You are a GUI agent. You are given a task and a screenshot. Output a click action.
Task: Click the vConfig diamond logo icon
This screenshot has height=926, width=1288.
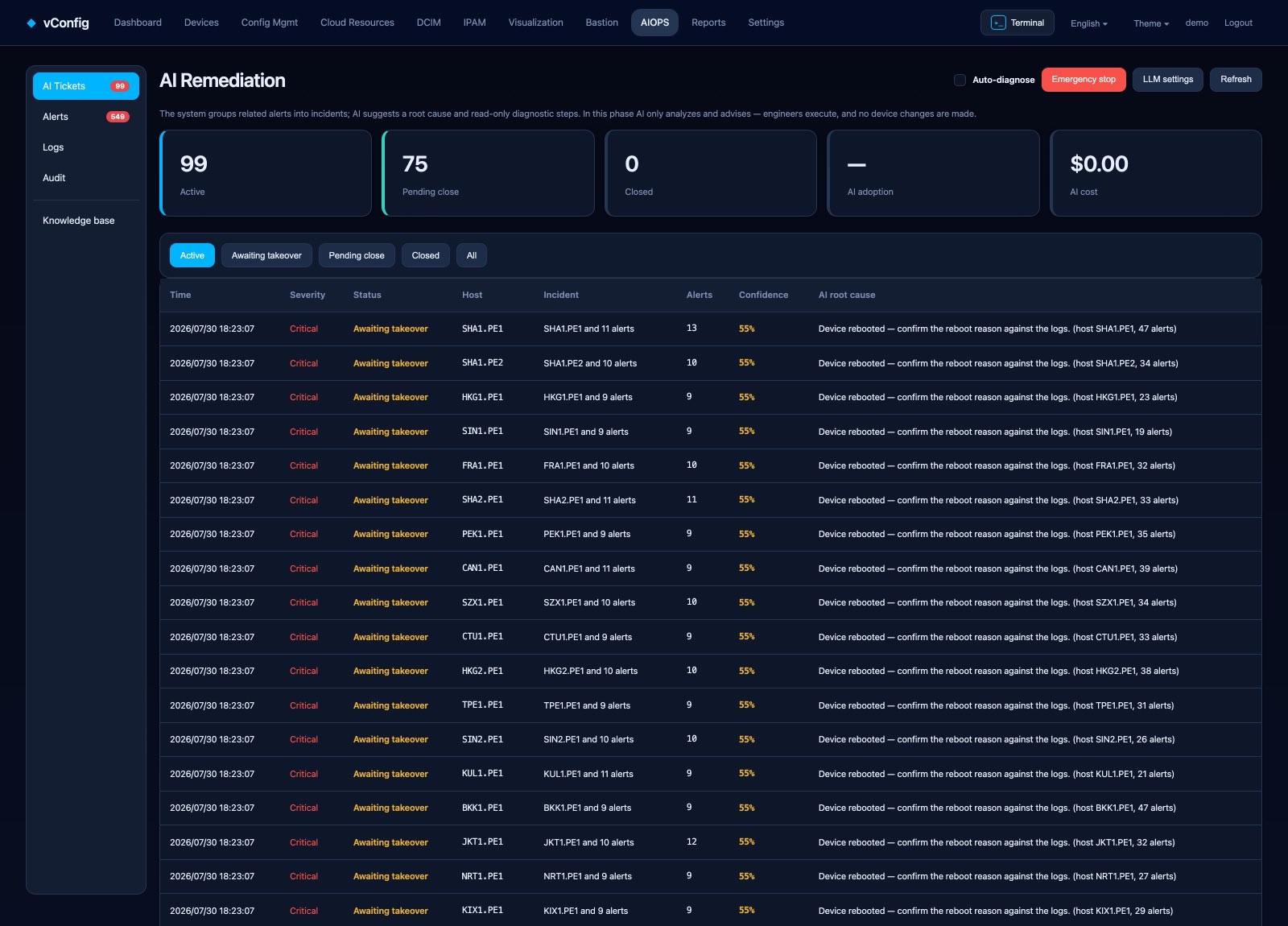pos(31,23)
